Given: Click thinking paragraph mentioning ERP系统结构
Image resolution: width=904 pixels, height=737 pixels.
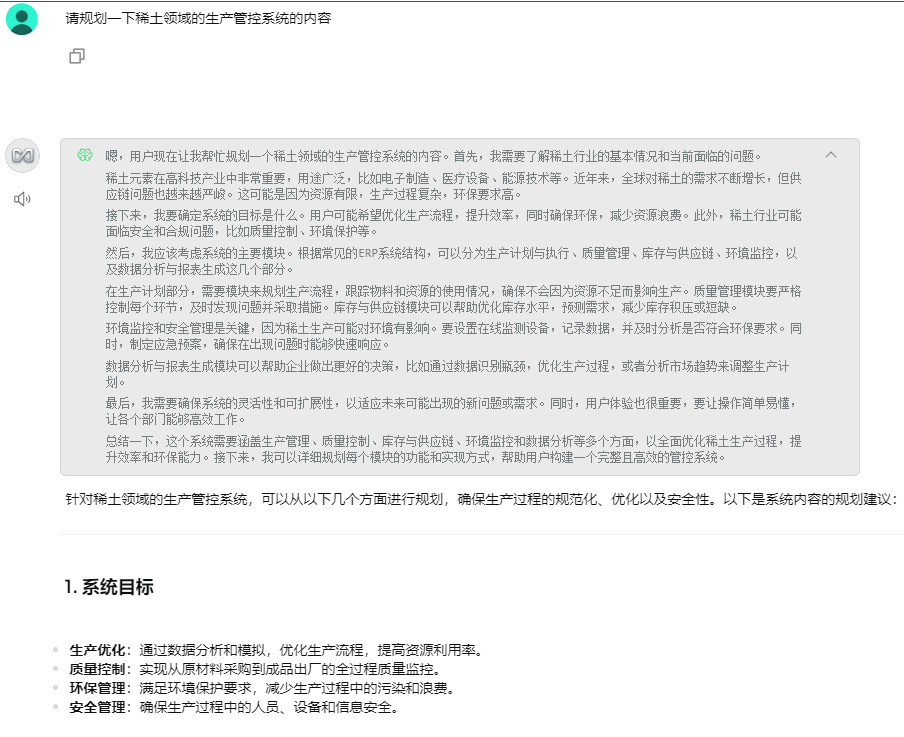Looking at the screenshot, I should point(451,261).
